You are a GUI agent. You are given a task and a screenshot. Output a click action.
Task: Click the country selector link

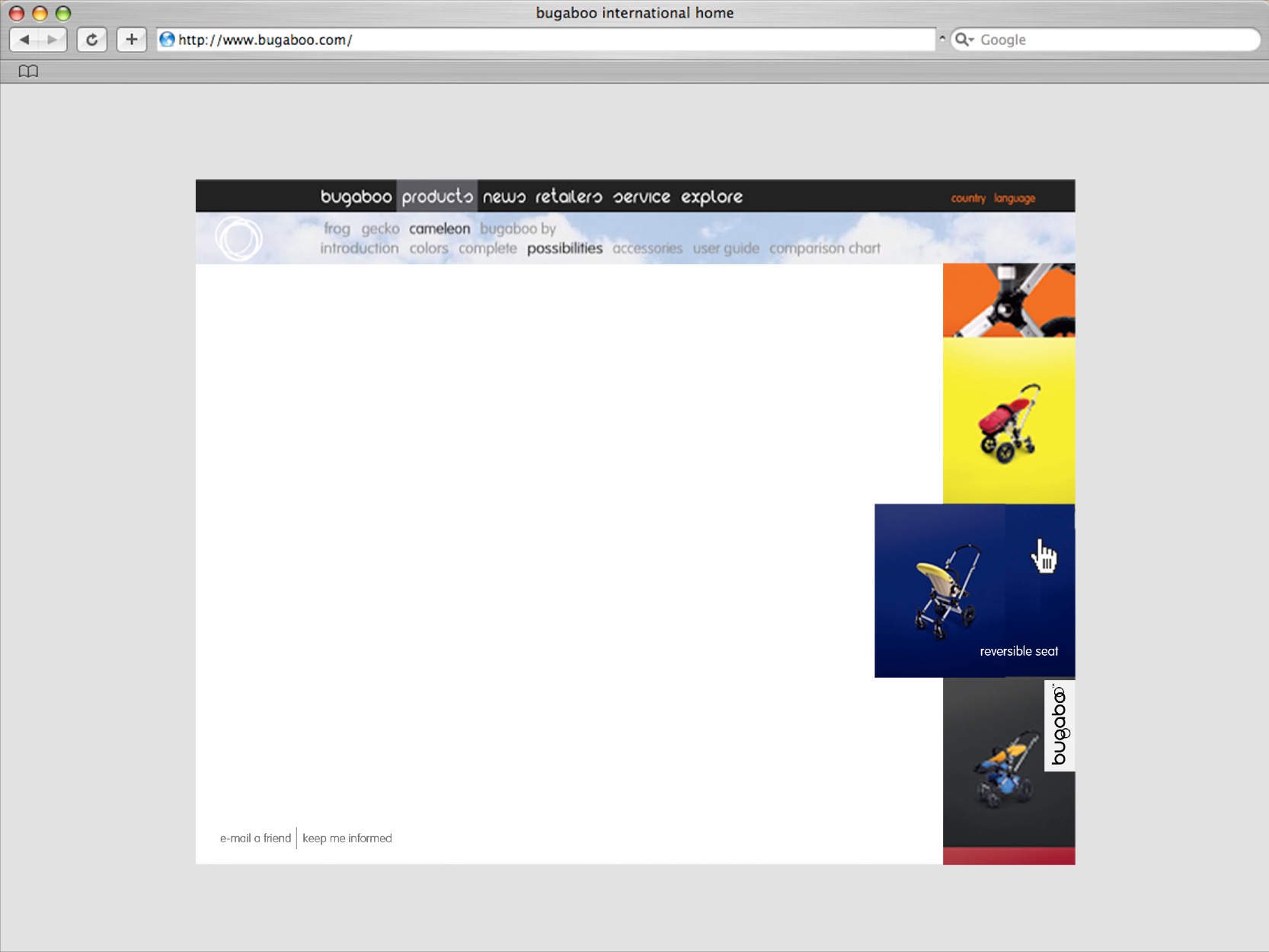[968, 198]
